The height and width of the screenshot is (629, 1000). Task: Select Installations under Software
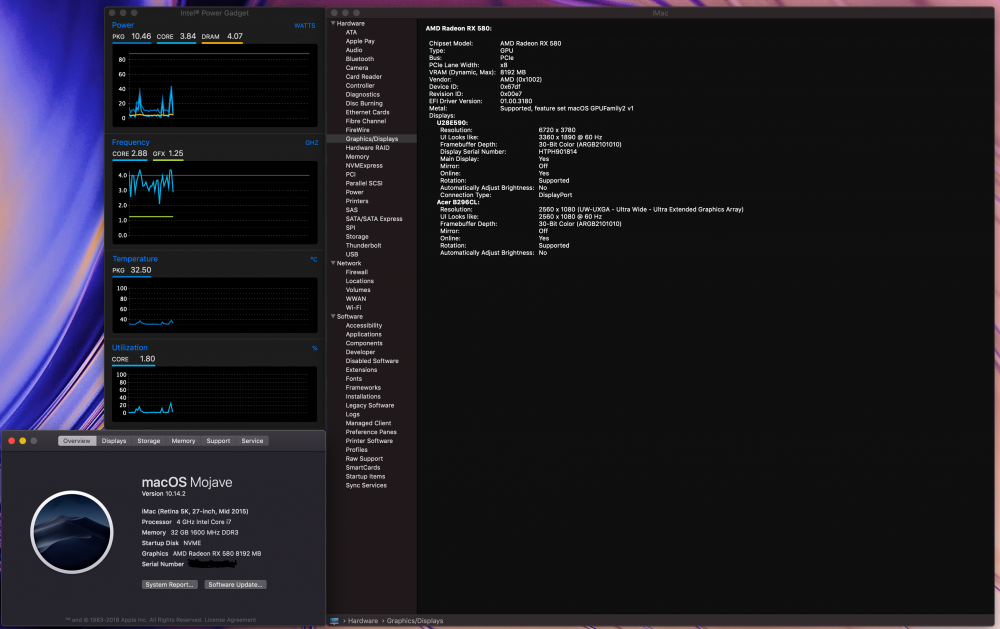(363, 397)
